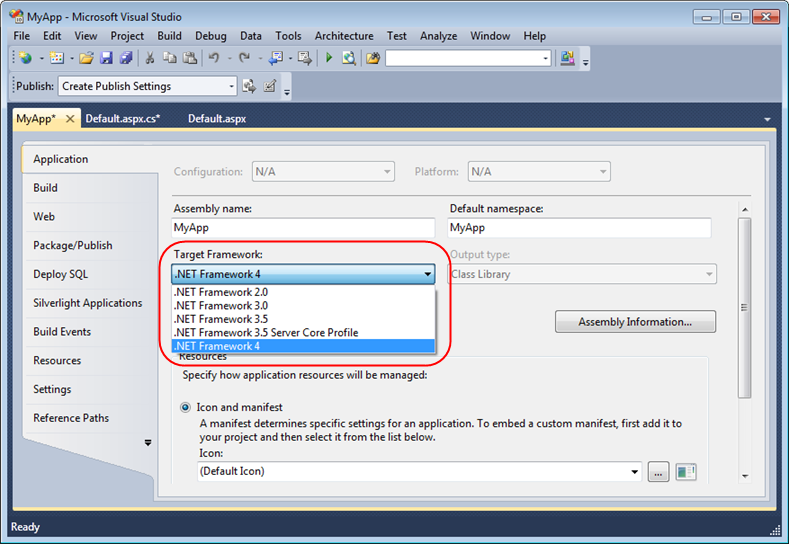Open the Silverlight Applications page
The image size is (789, 544).
click(88, 303)
